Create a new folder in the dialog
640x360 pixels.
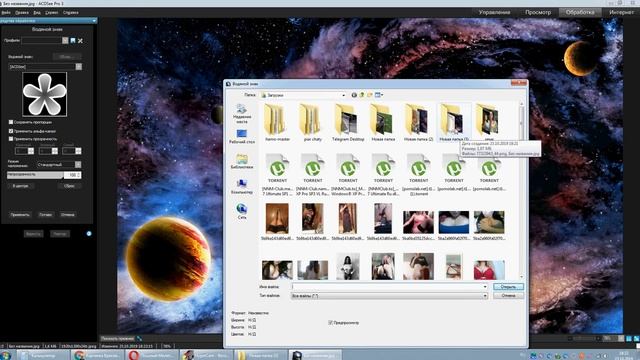click(369, 95)
